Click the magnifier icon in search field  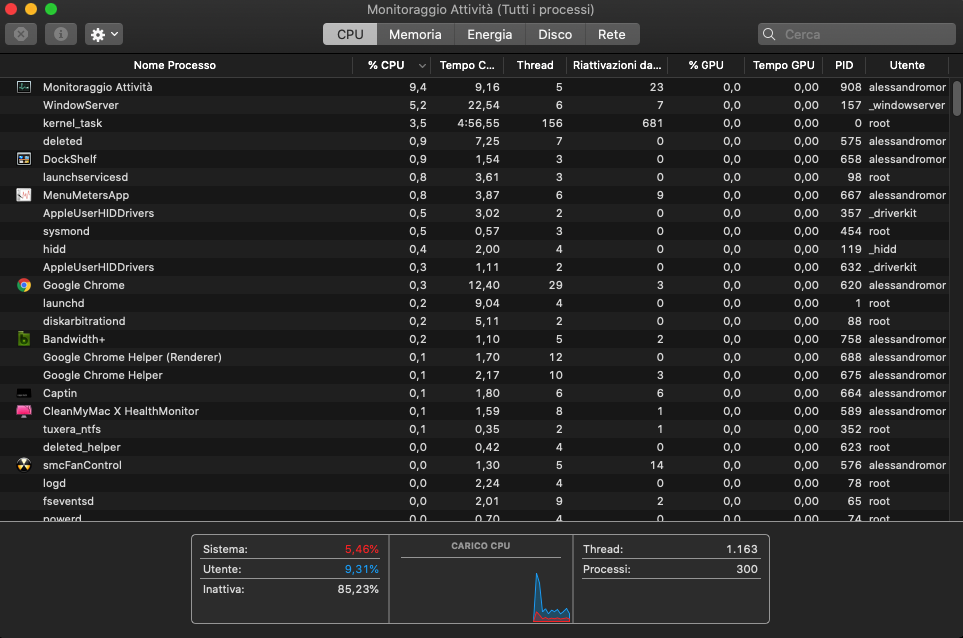(769, 34)
